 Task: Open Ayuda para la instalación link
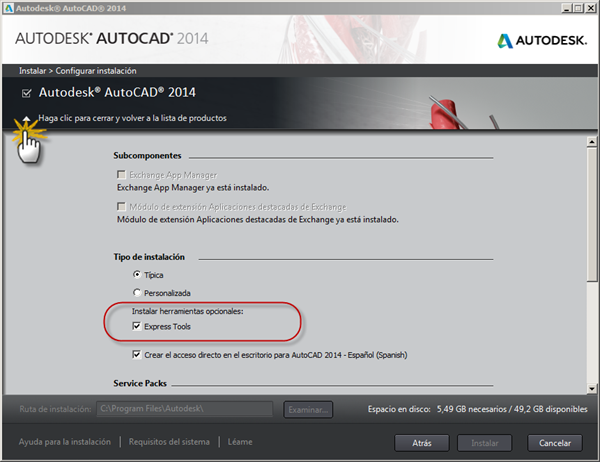tap(65, 442)
